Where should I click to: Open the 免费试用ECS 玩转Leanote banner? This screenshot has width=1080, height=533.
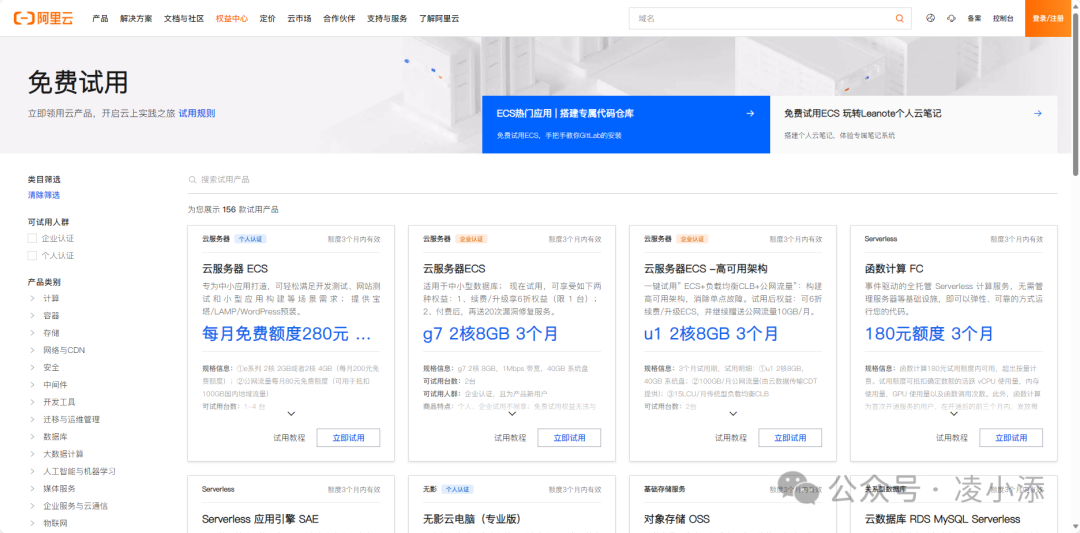[x=913, y=124]
